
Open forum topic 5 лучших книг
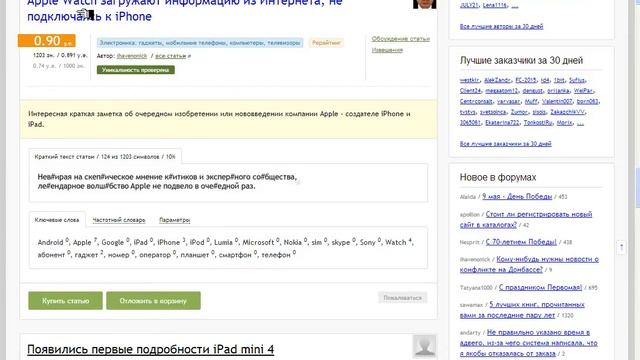pos(522,310)
